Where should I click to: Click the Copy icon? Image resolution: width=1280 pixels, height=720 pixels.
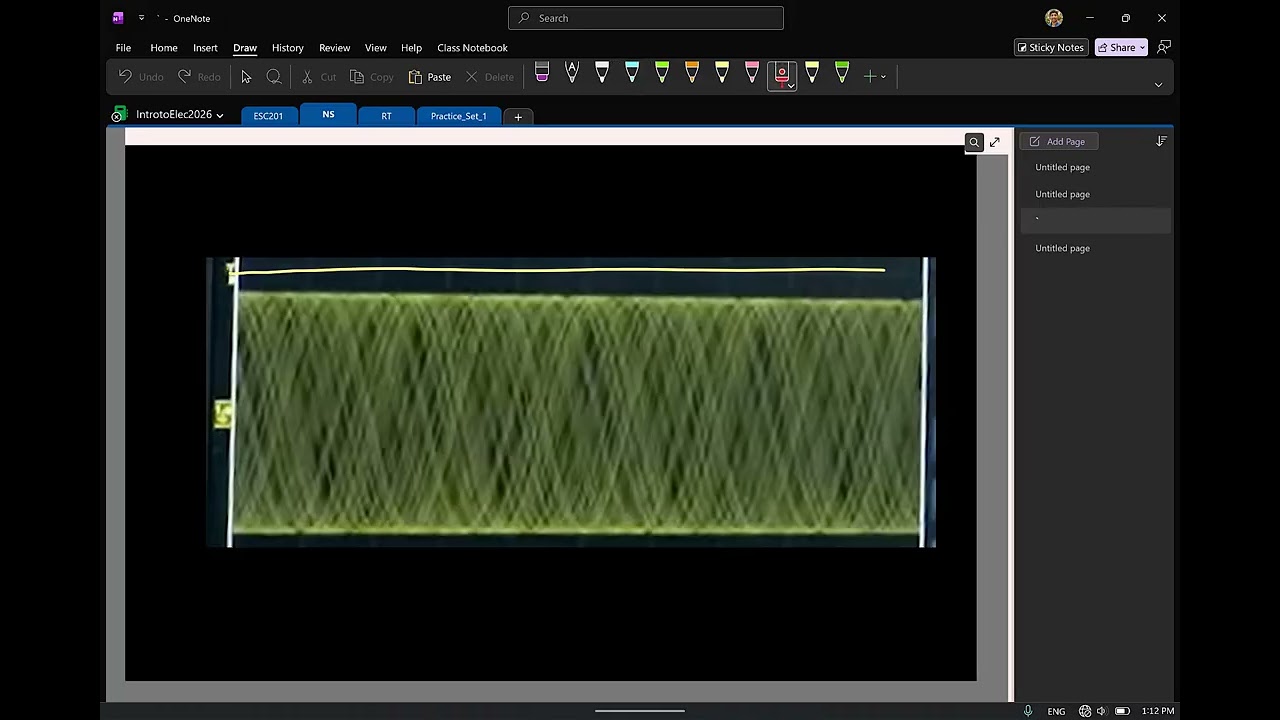pos(357,76)
